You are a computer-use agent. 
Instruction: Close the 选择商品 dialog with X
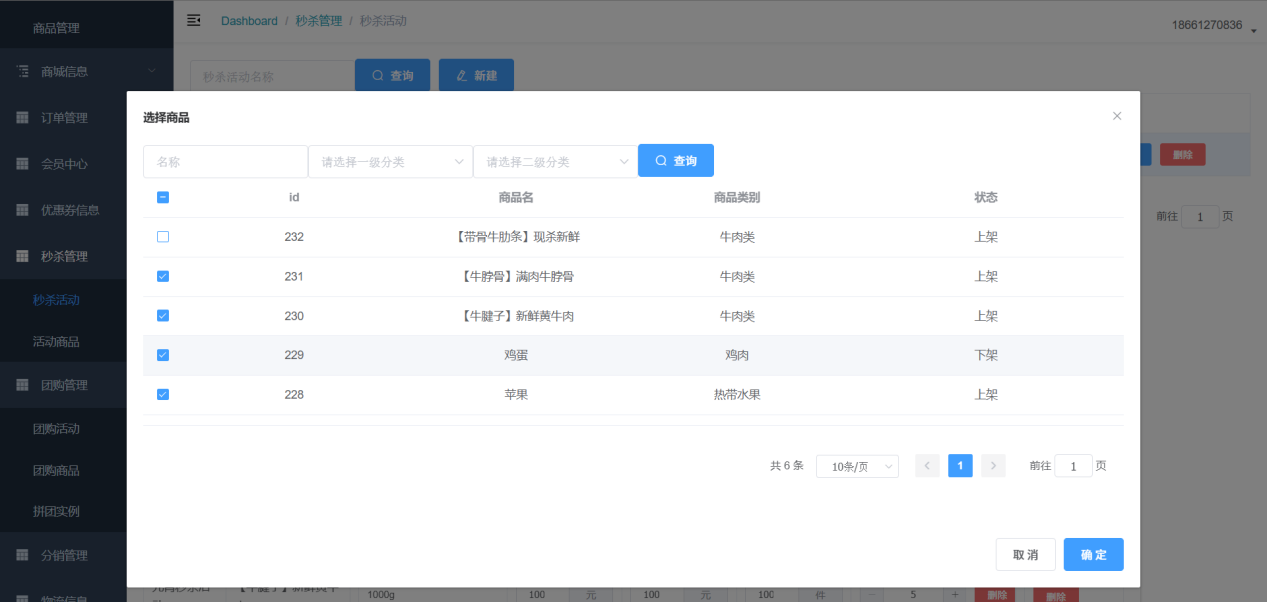[1117, 116]
